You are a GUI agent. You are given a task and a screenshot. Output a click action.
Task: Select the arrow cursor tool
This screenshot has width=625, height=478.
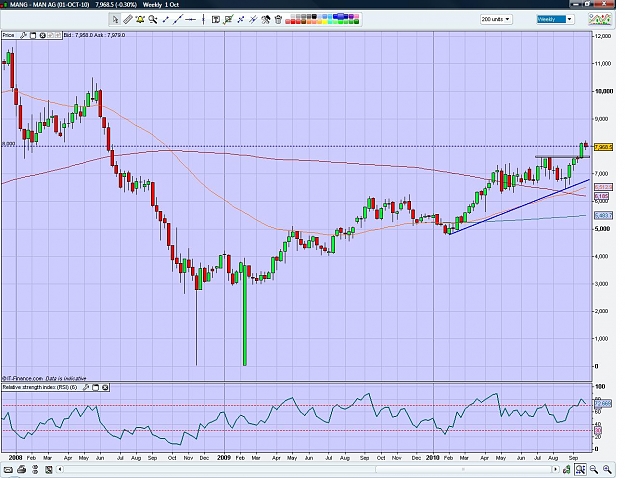pos(115,19)
